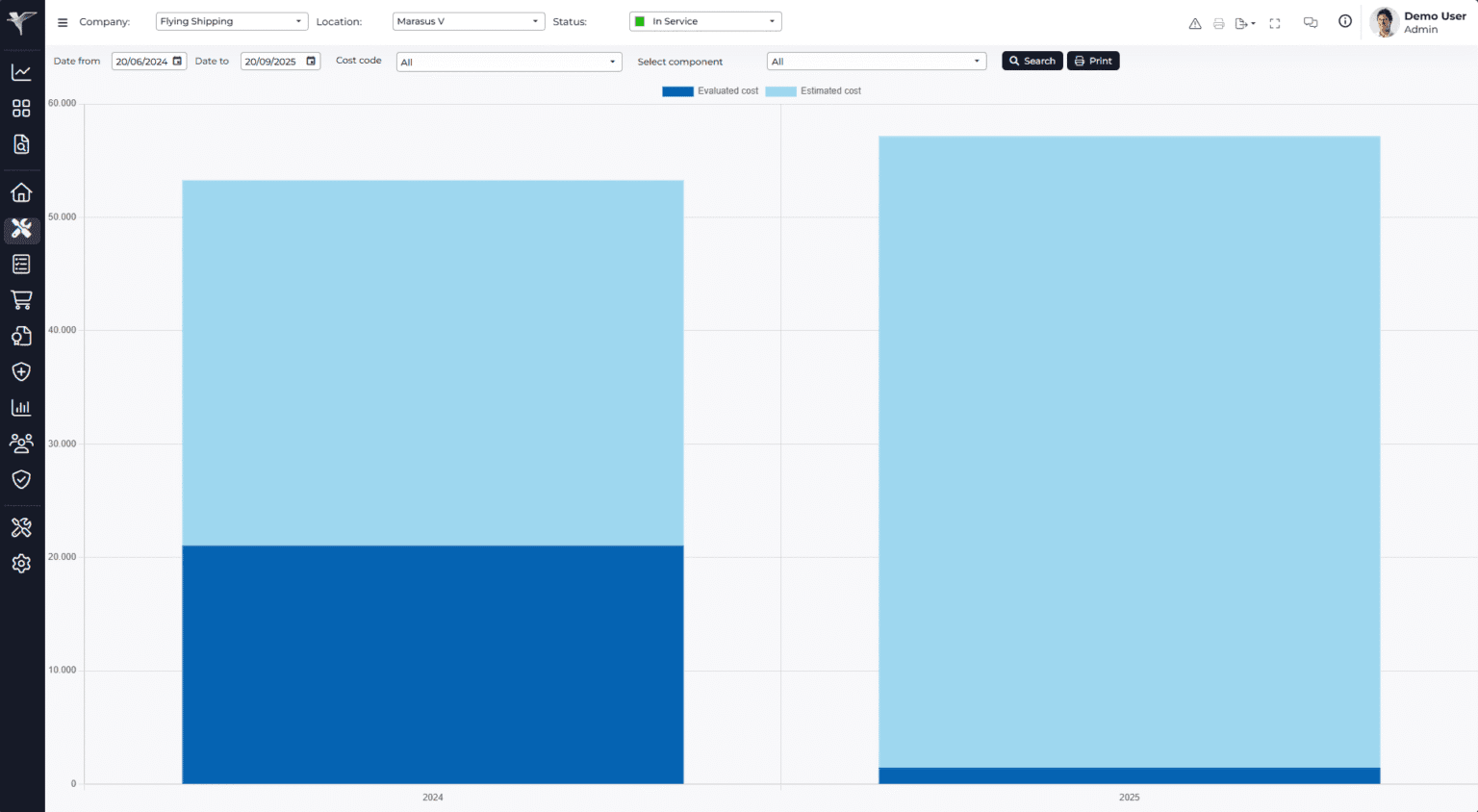Viewport: 1478px width, 812px height.
Task: Toggle the Evaluated cost legend entry
Action: pos(710,90)
